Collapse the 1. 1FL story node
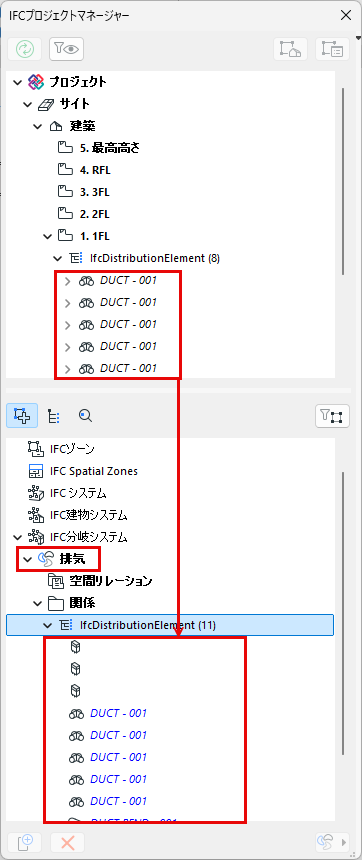Screen dimensions: 362x860 coord(48,236)
